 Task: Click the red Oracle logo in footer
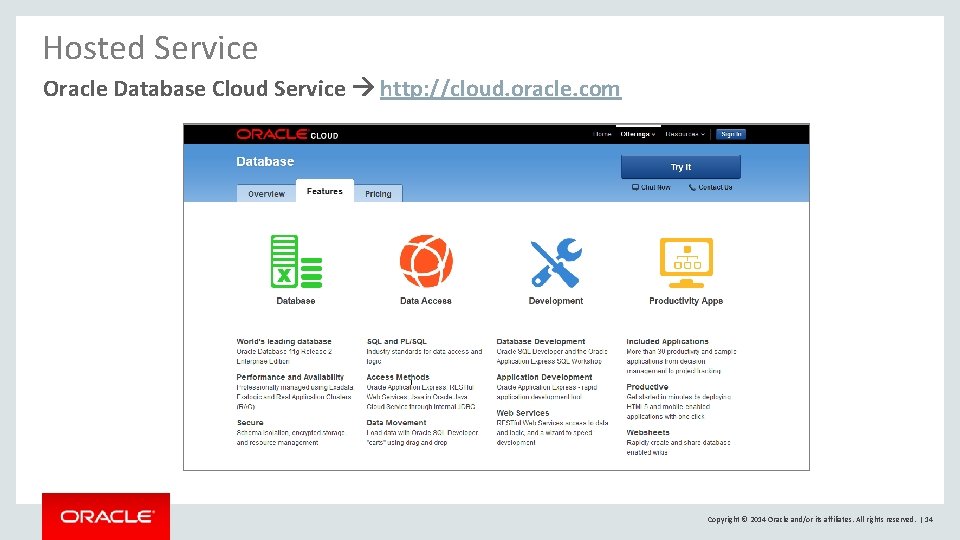[x=106, y=516]
